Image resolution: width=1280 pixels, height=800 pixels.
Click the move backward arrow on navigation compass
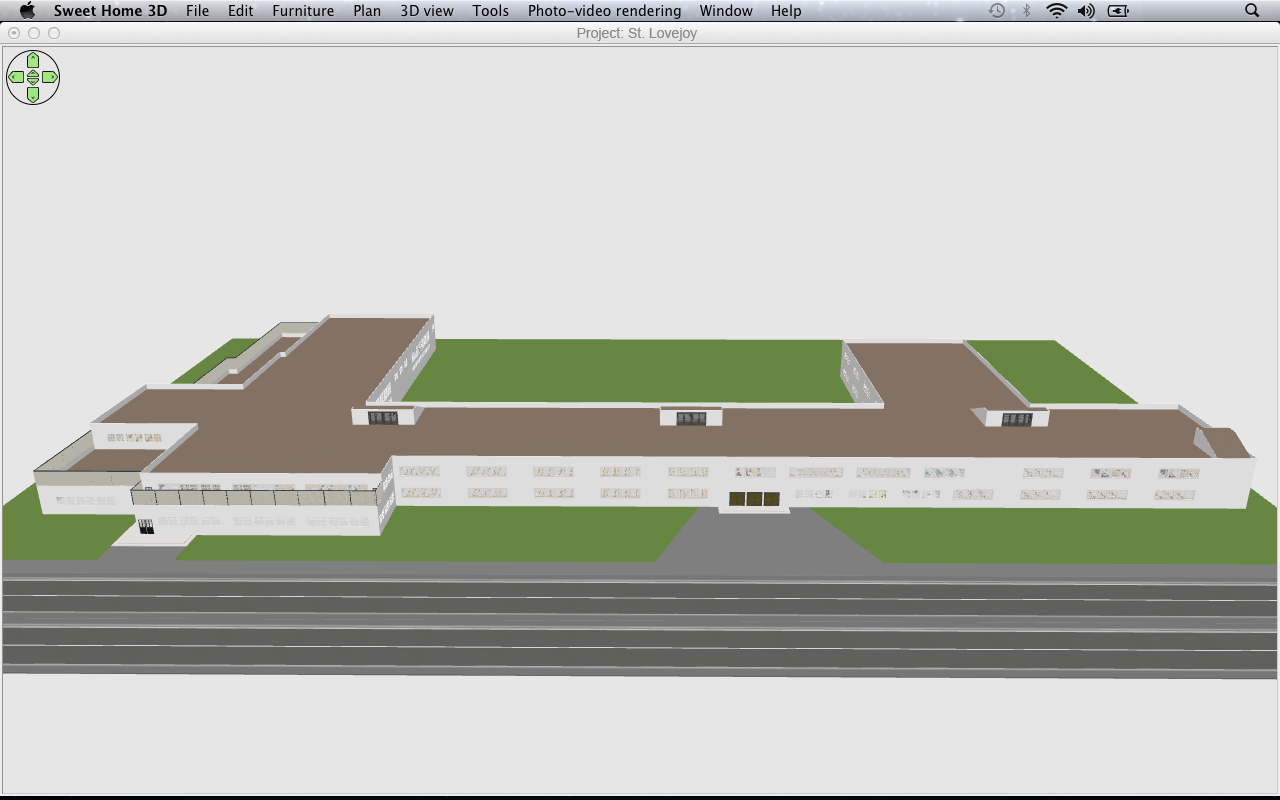pos(33,95)
